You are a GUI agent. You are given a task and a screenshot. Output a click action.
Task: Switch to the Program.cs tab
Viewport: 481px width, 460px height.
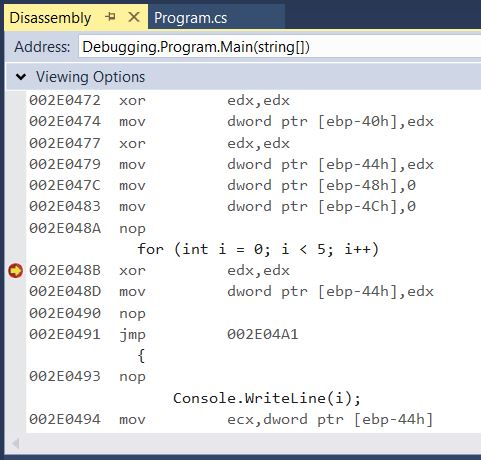coord(190,18)
